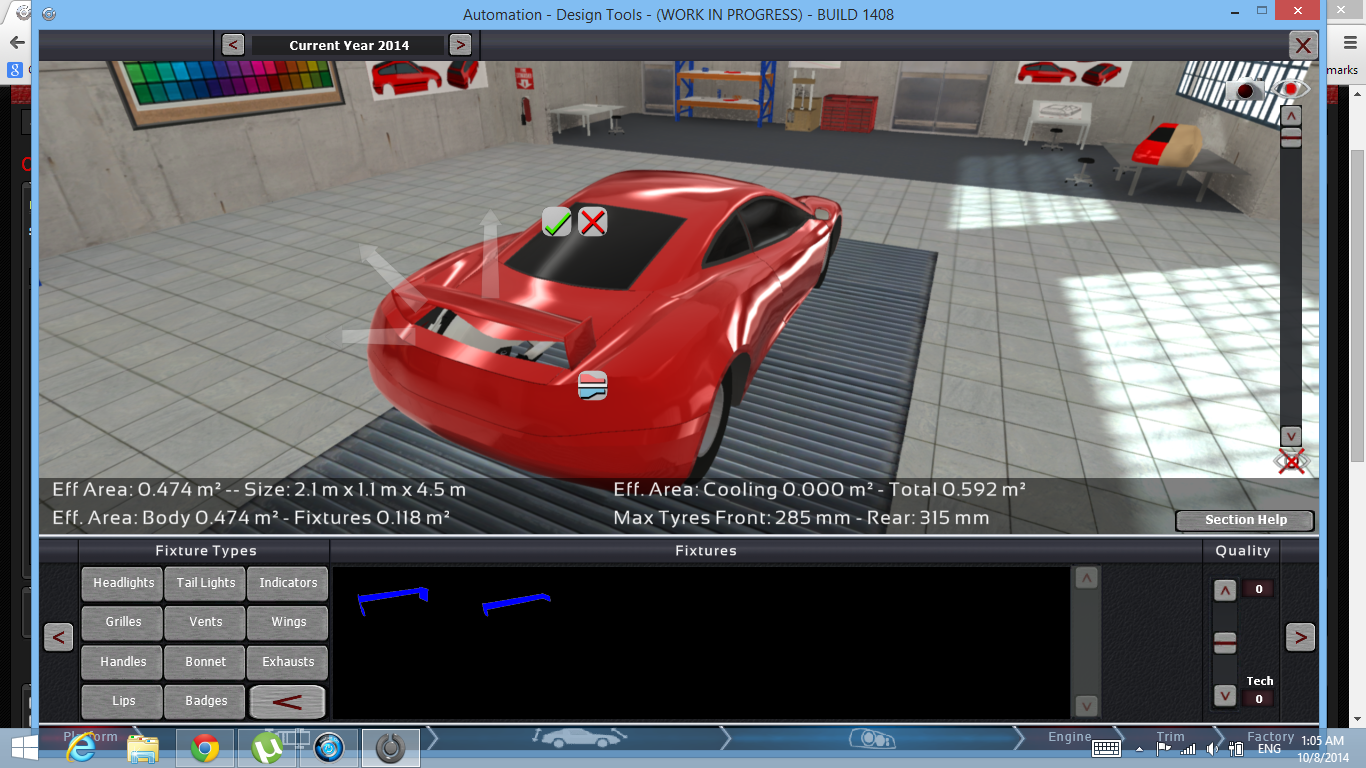This screenshot has width=1366, height=768.
Task: Choose Exhausts fixture type
Action: pos(288,662)
